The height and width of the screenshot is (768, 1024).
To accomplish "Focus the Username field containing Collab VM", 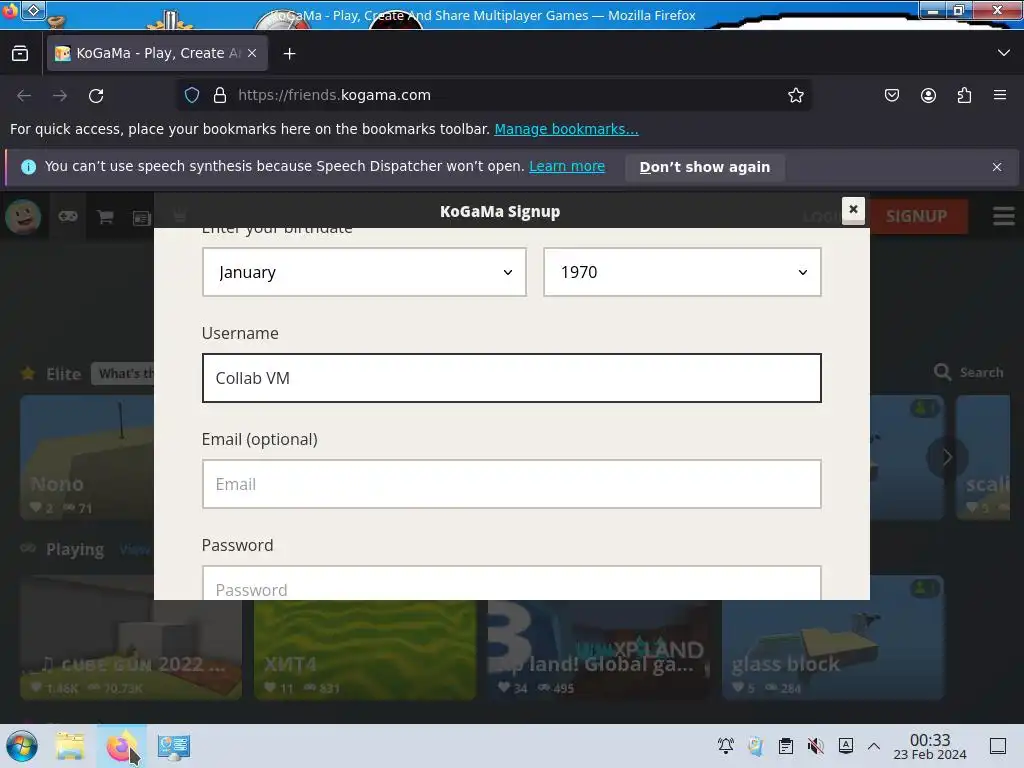I will tap(511, 378).
